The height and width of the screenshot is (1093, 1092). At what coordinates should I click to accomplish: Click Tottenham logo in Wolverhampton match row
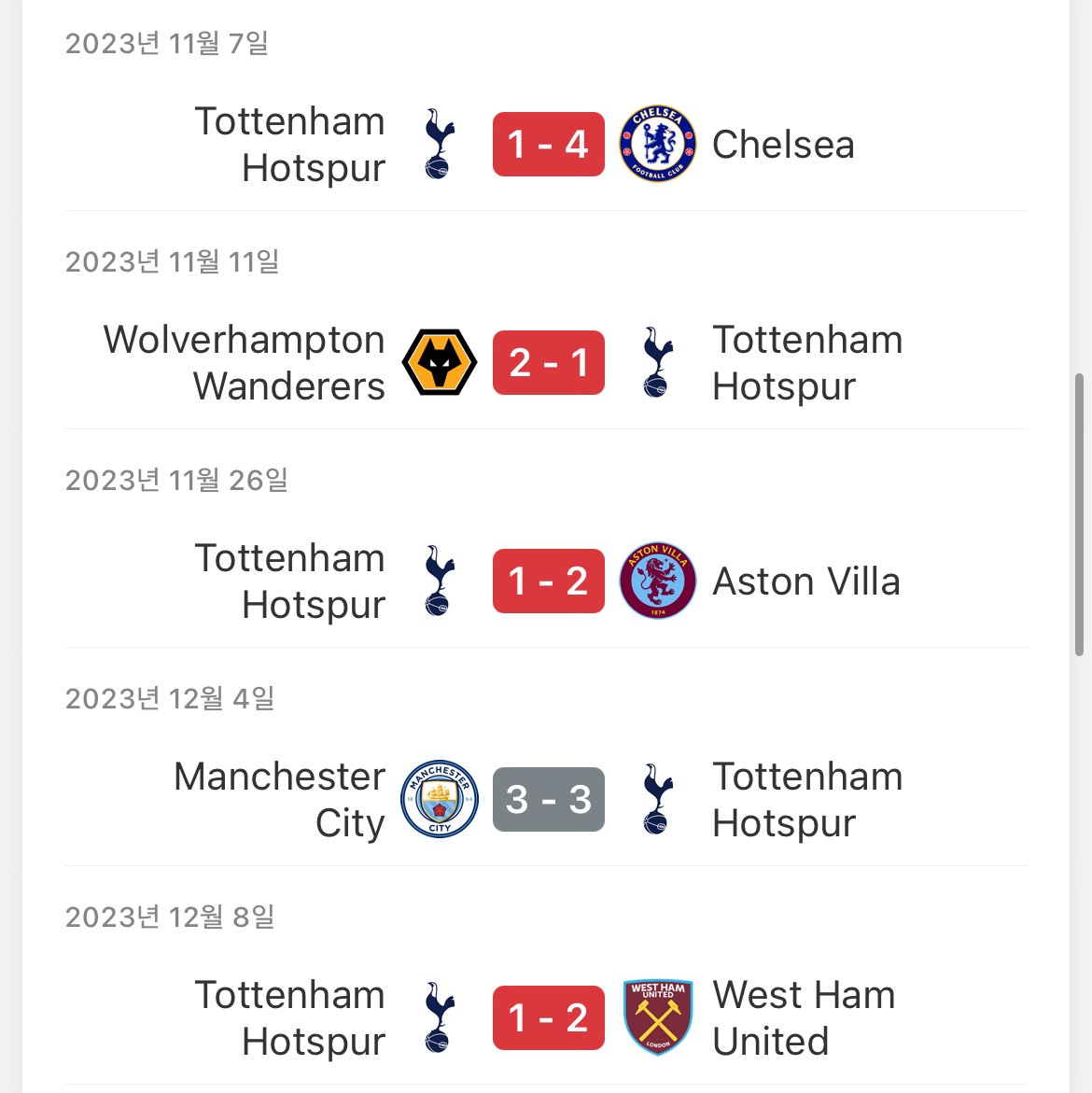(x=657, y=362)
